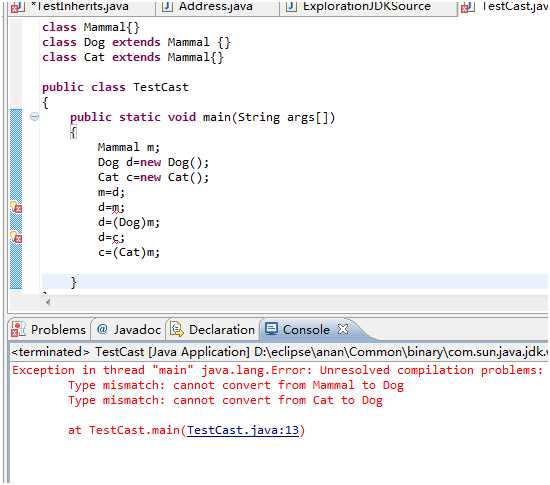Click the console line 'cannot convert from Cat to Dog'
This screenshot has height=485, width=550.
click(225, 400)
